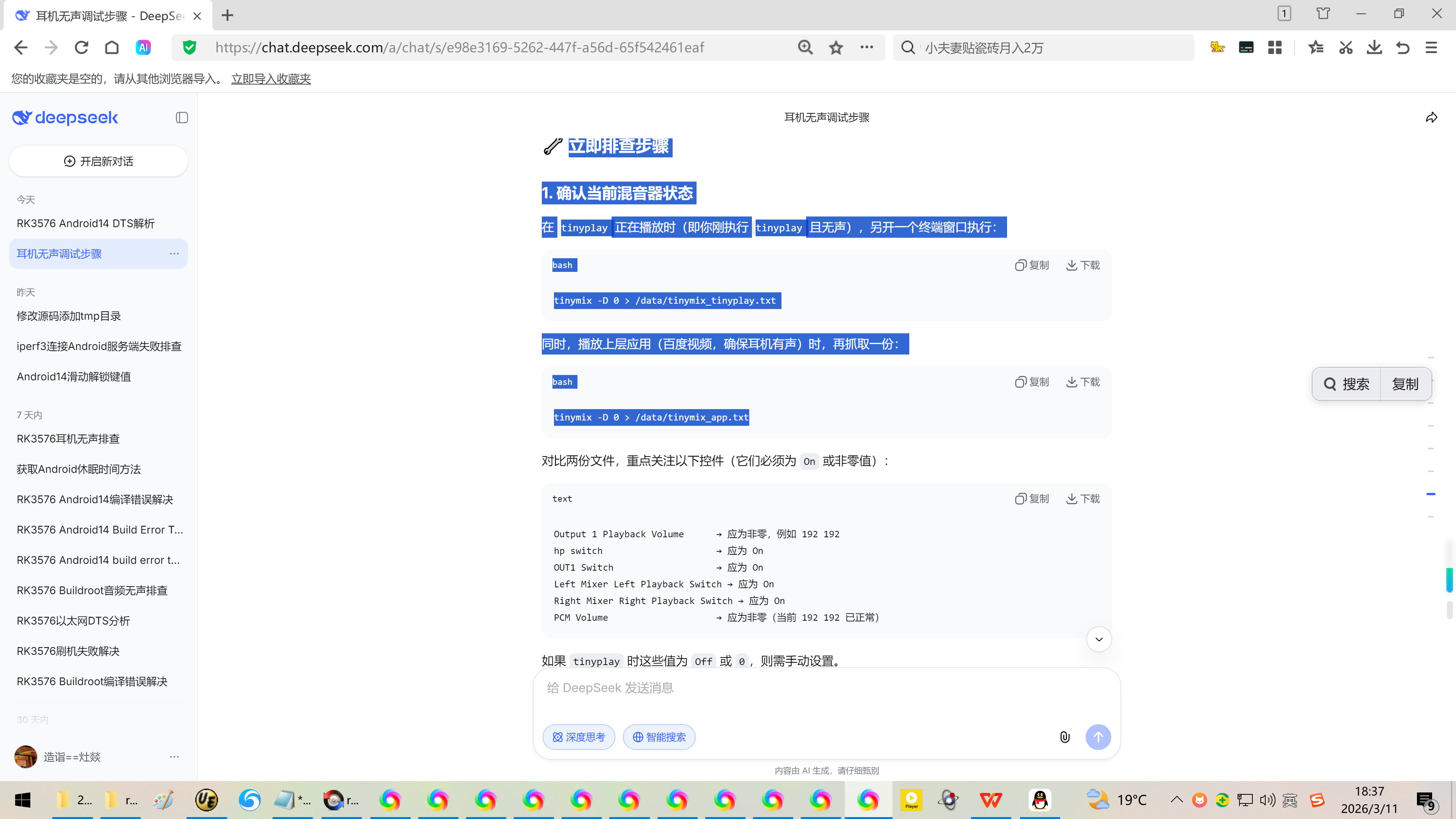This screenshot has width=1456, height=819.
Task: Click the 立即导入收藏夹 import link
Action: [x=271, y=78]
